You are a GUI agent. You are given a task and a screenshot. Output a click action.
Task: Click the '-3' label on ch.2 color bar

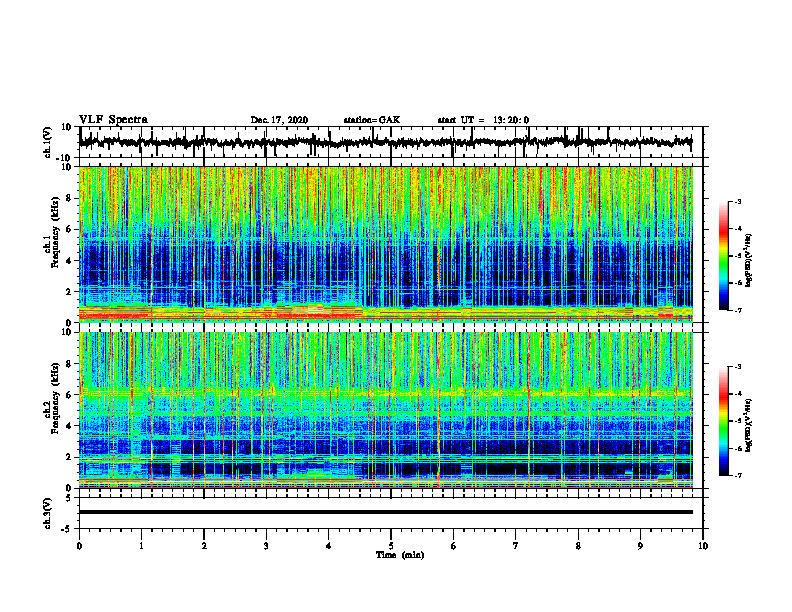pos(737,367)
